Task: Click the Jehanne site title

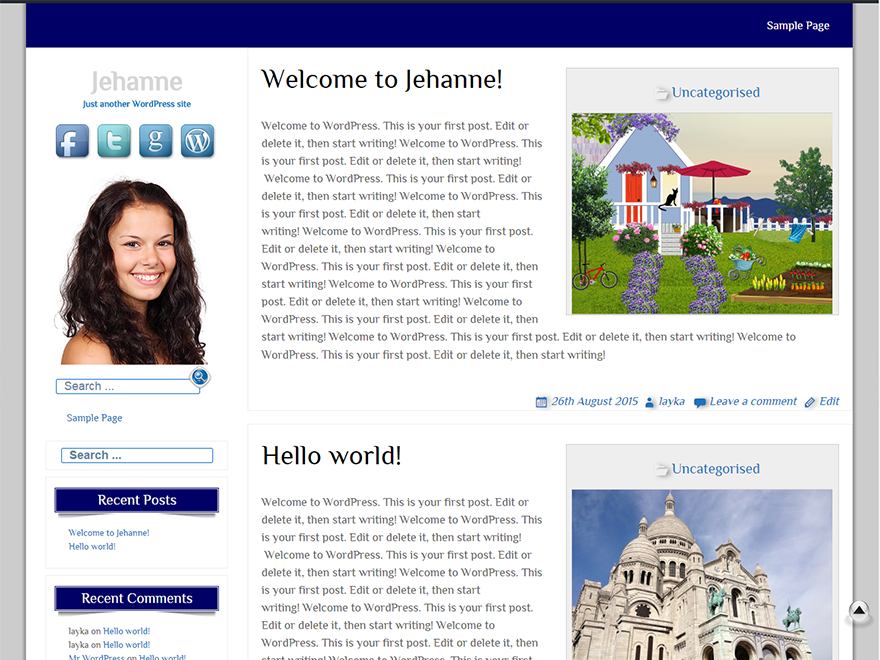Action: 137,82
